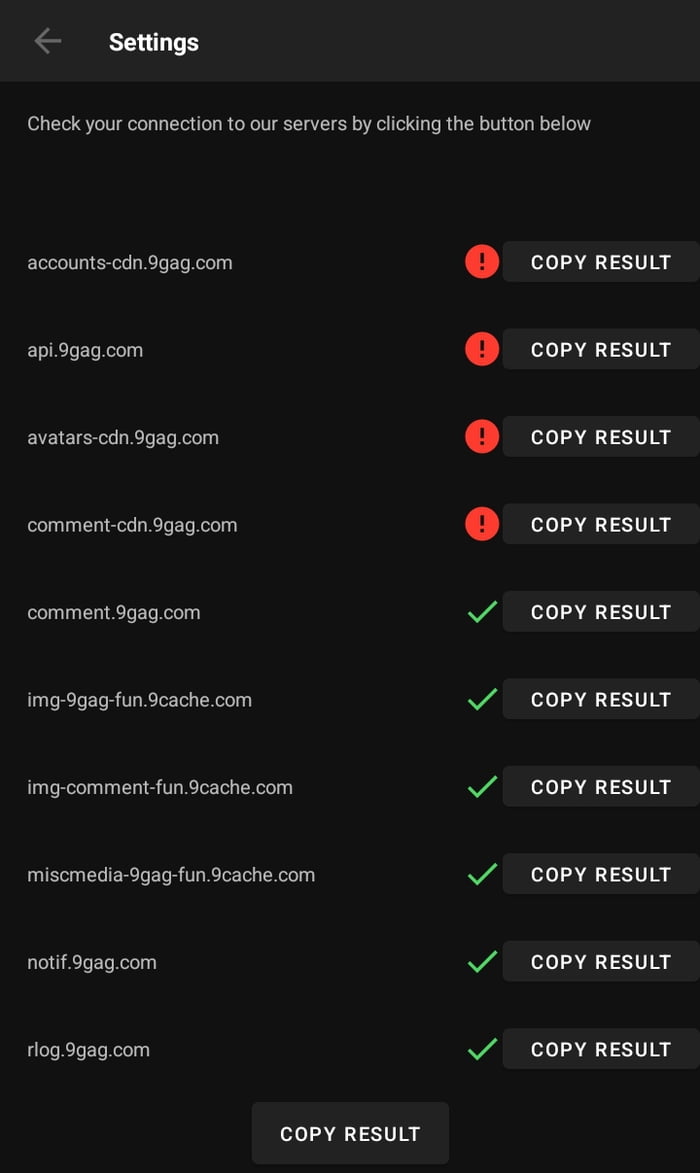Viewport: 700px width, 1173px height.
Task: Copy result for img-9gag-fun.9cache.com
Action: [600, 698]
